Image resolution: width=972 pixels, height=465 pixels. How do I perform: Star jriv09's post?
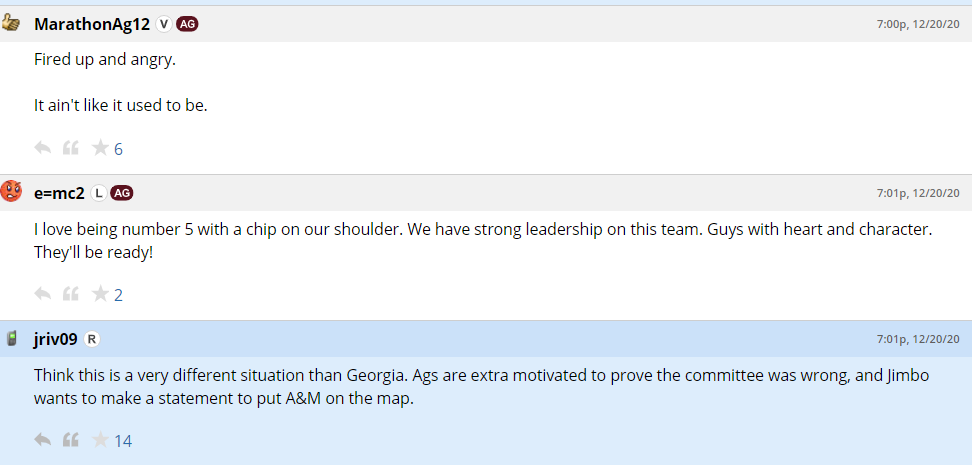click(x=100, y=440)
